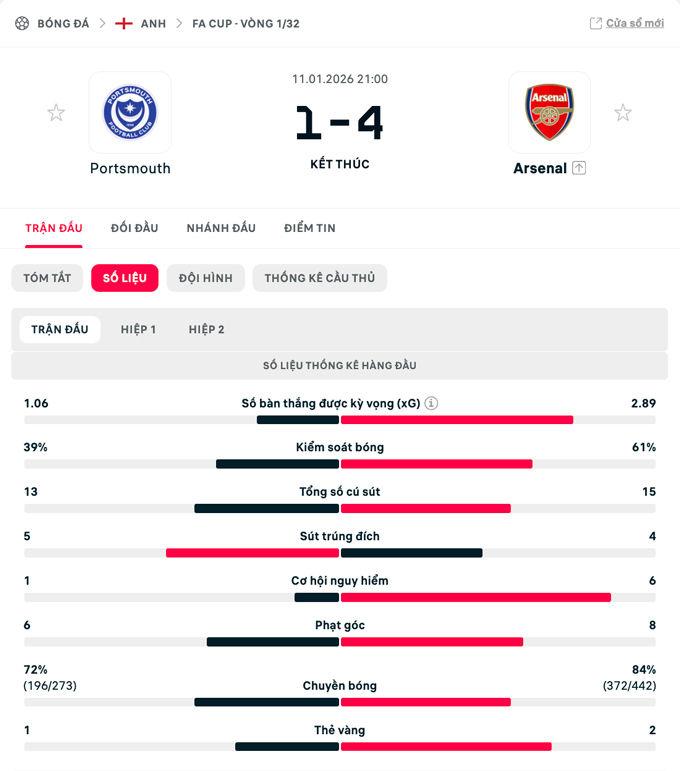The image size is (680, 771).
Task: Click the Portsmouth club crest
Action: (x=130, y=112)
